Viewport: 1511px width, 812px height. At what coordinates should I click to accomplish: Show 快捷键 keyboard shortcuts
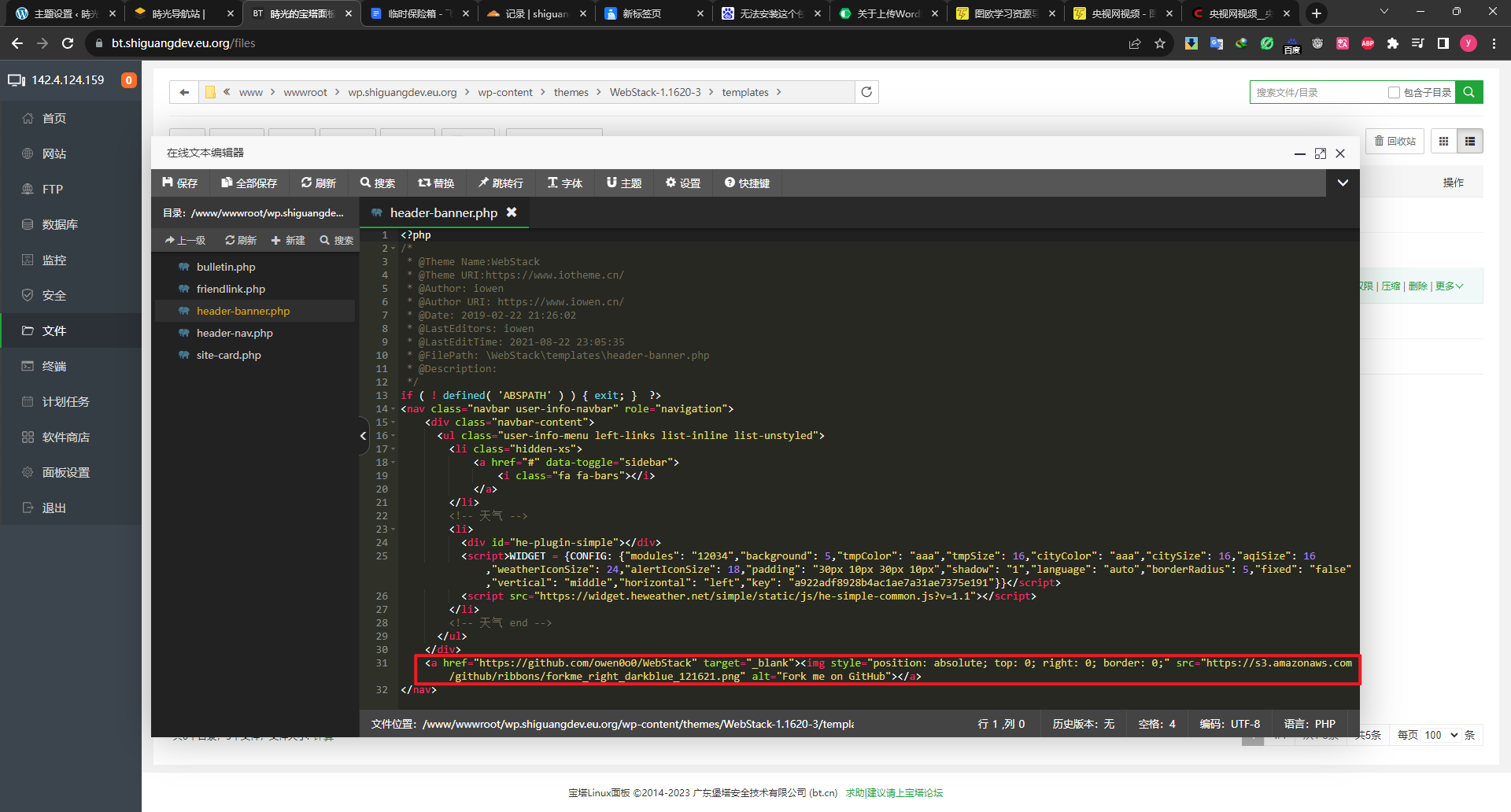point(747,183)
